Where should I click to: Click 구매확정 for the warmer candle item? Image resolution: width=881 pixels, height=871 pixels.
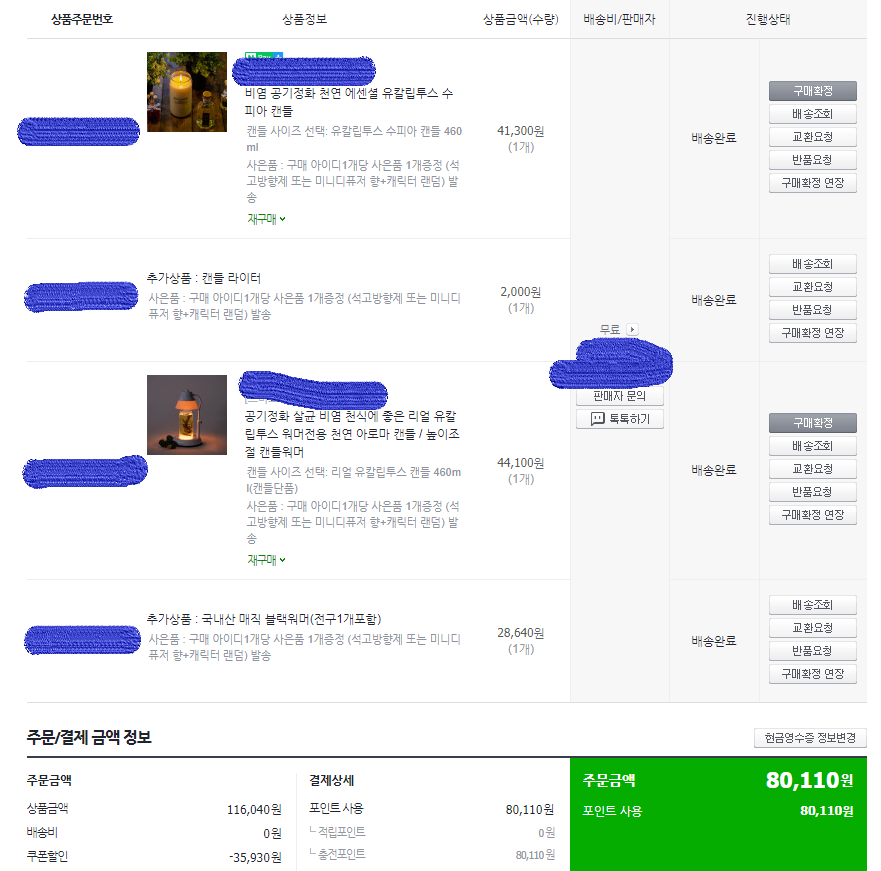click(812, 423)
